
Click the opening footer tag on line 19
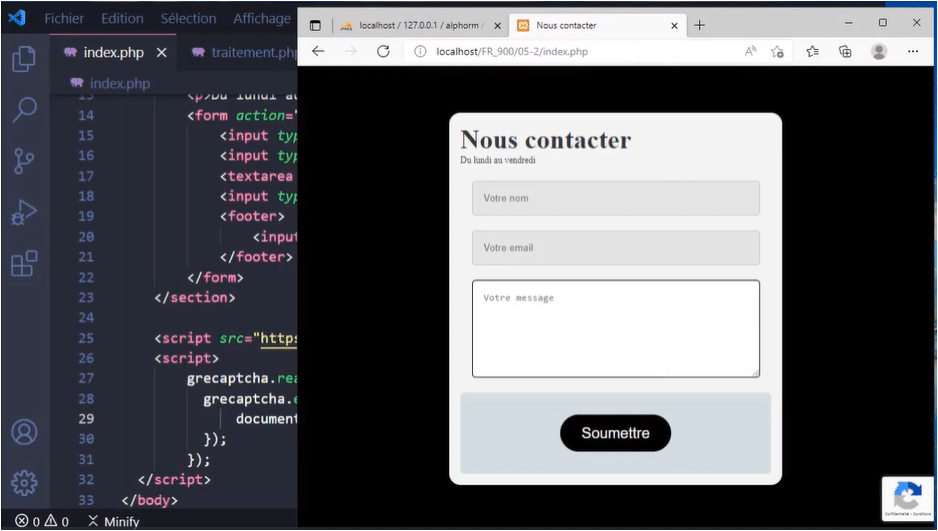[x=252, y=216]
